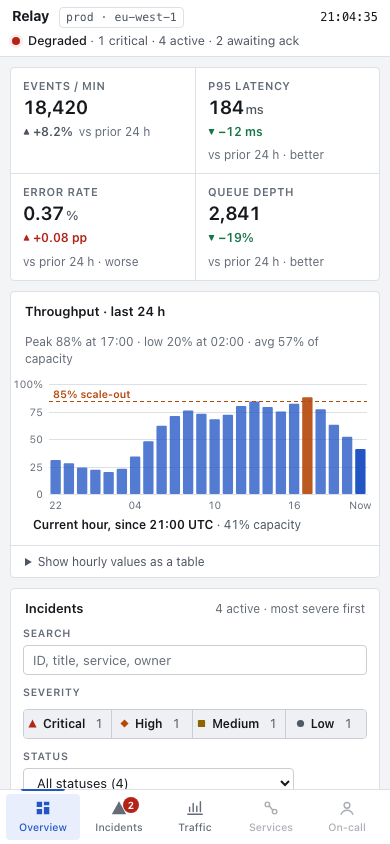The image size is (390, 844).
Task: Click Current hour, since 21:00 UTC caption
Action: point(123,525)
